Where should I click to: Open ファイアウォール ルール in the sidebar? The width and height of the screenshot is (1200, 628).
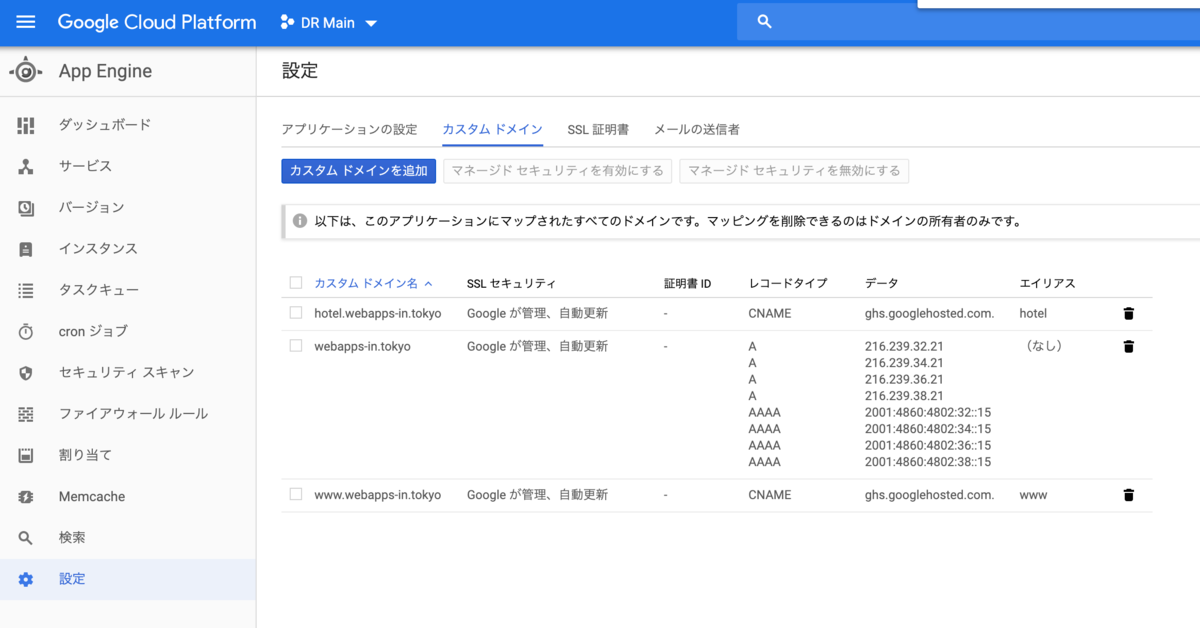pyautogui.click(x=133, y=414)
